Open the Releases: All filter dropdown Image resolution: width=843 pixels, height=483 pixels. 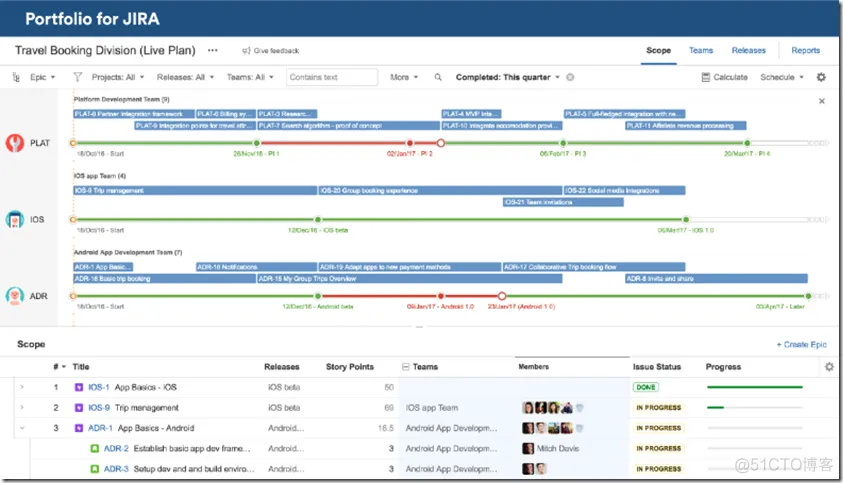pos(185,77)
